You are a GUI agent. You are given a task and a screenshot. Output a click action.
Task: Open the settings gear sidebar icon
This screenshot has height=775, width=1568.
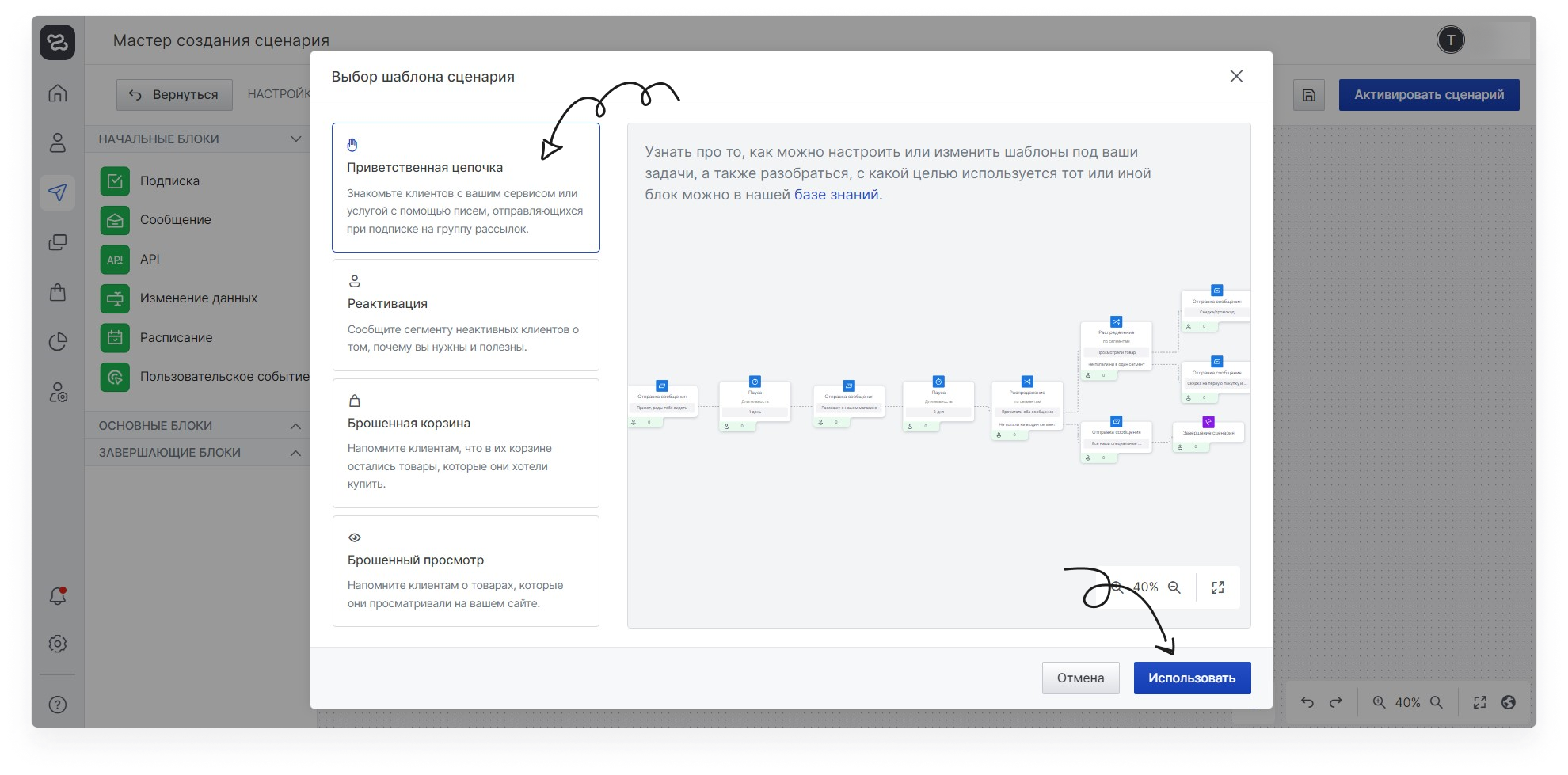[57, 644]
